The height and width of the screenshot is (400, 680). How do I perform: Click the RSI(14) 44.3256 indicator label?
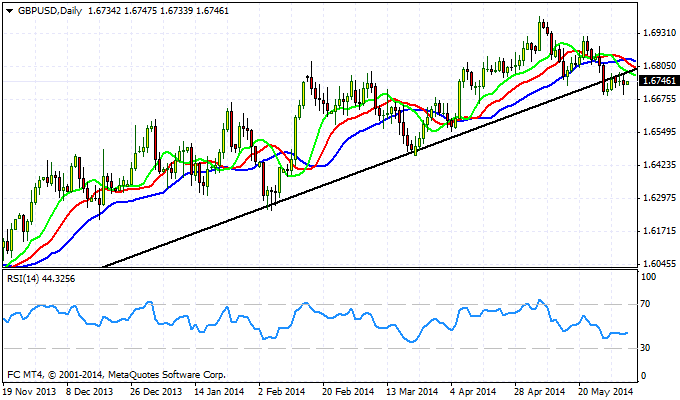pos(41,279)
